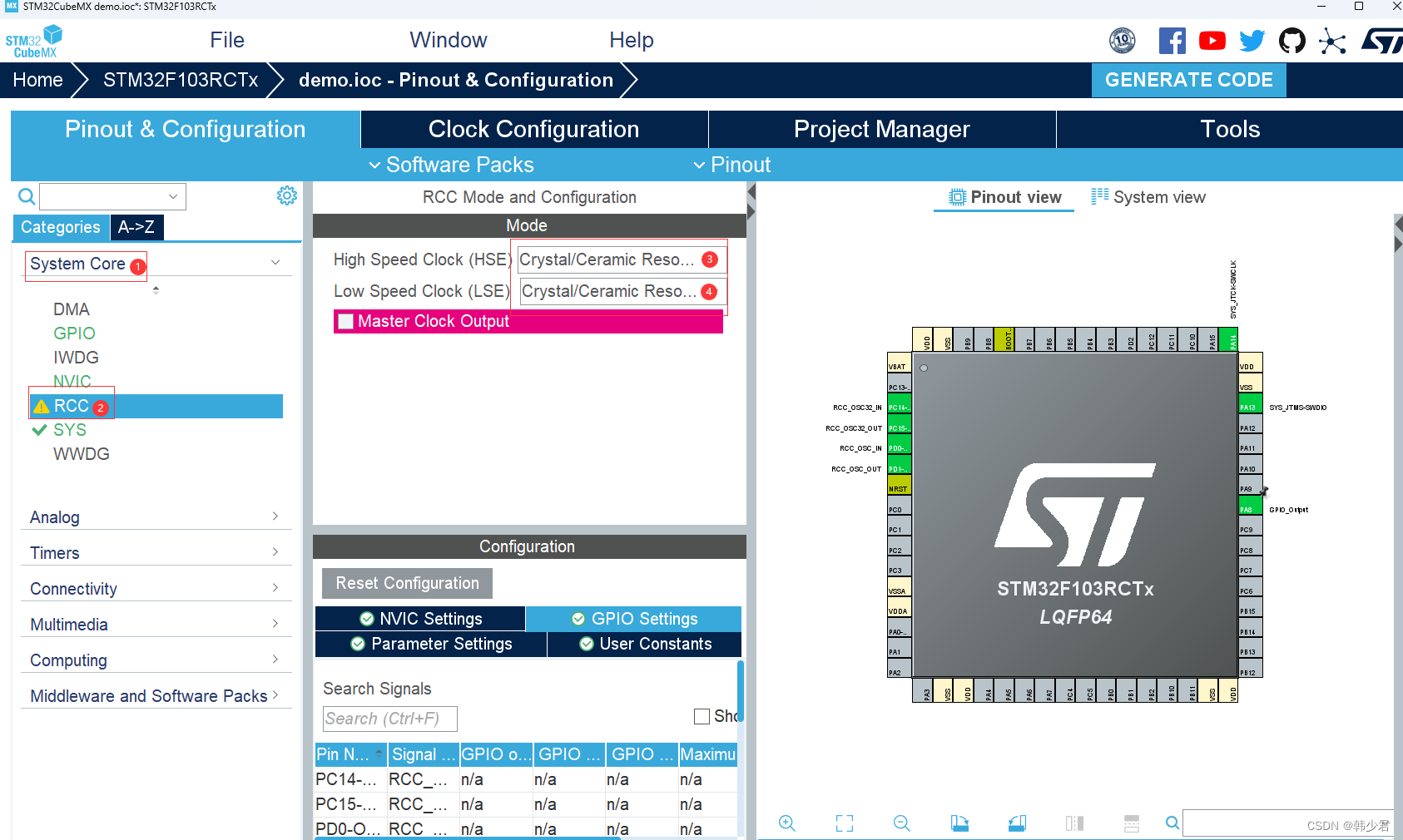Click the search magnifier in the components sidebar
1403x840 pixels.
click(x=26, y=196)
